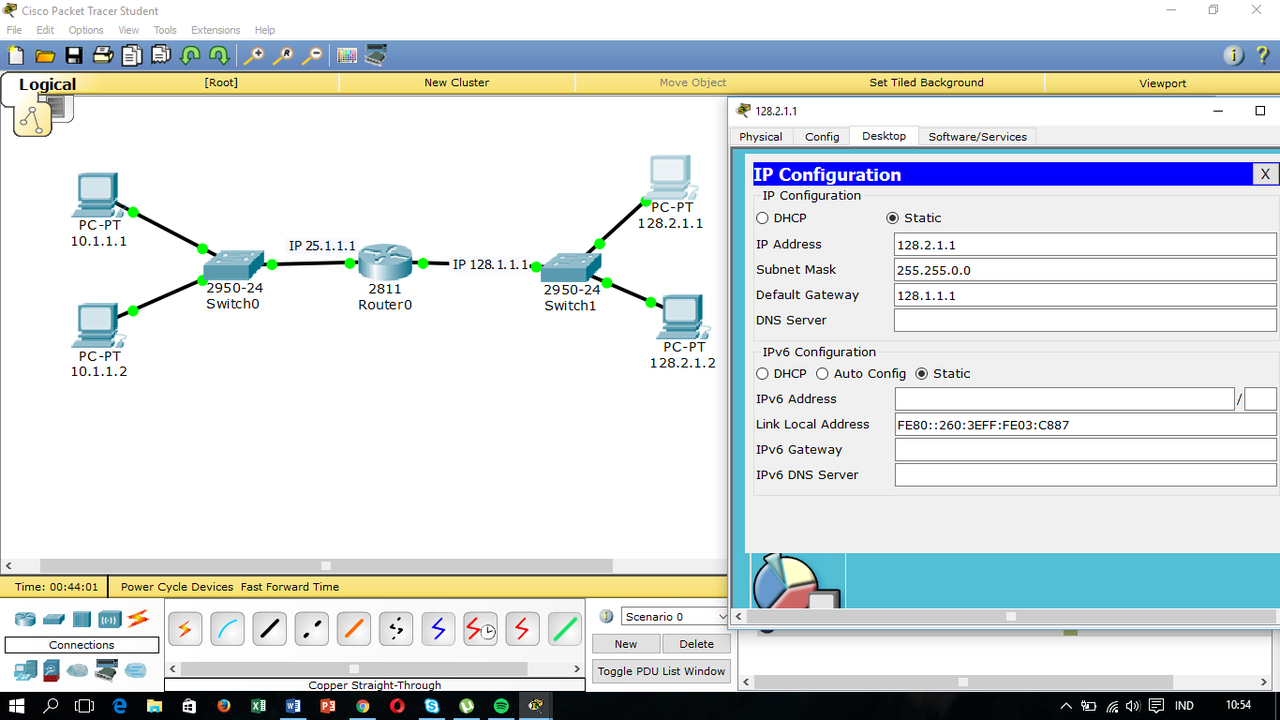Choose the blue Serial DCE cable
This screenshot has width=1280, height=720.
point(438,629)
